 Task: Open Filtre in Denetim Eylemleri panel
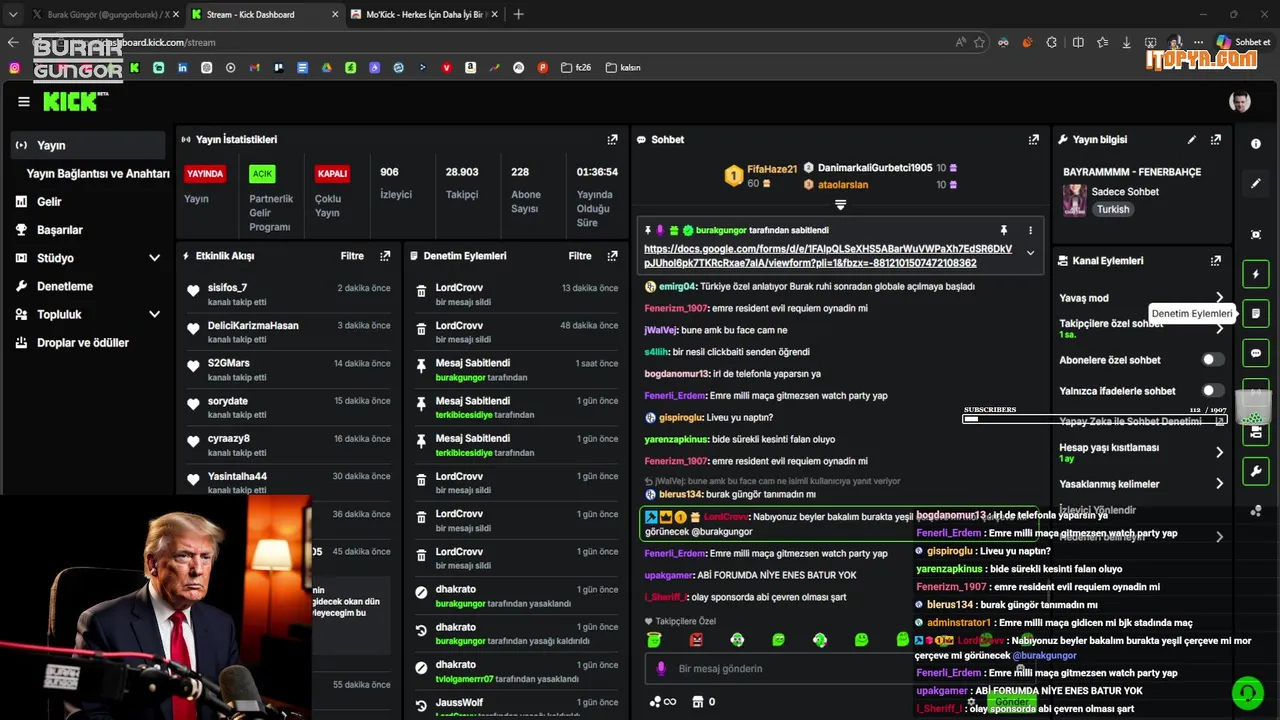point(580,256)
